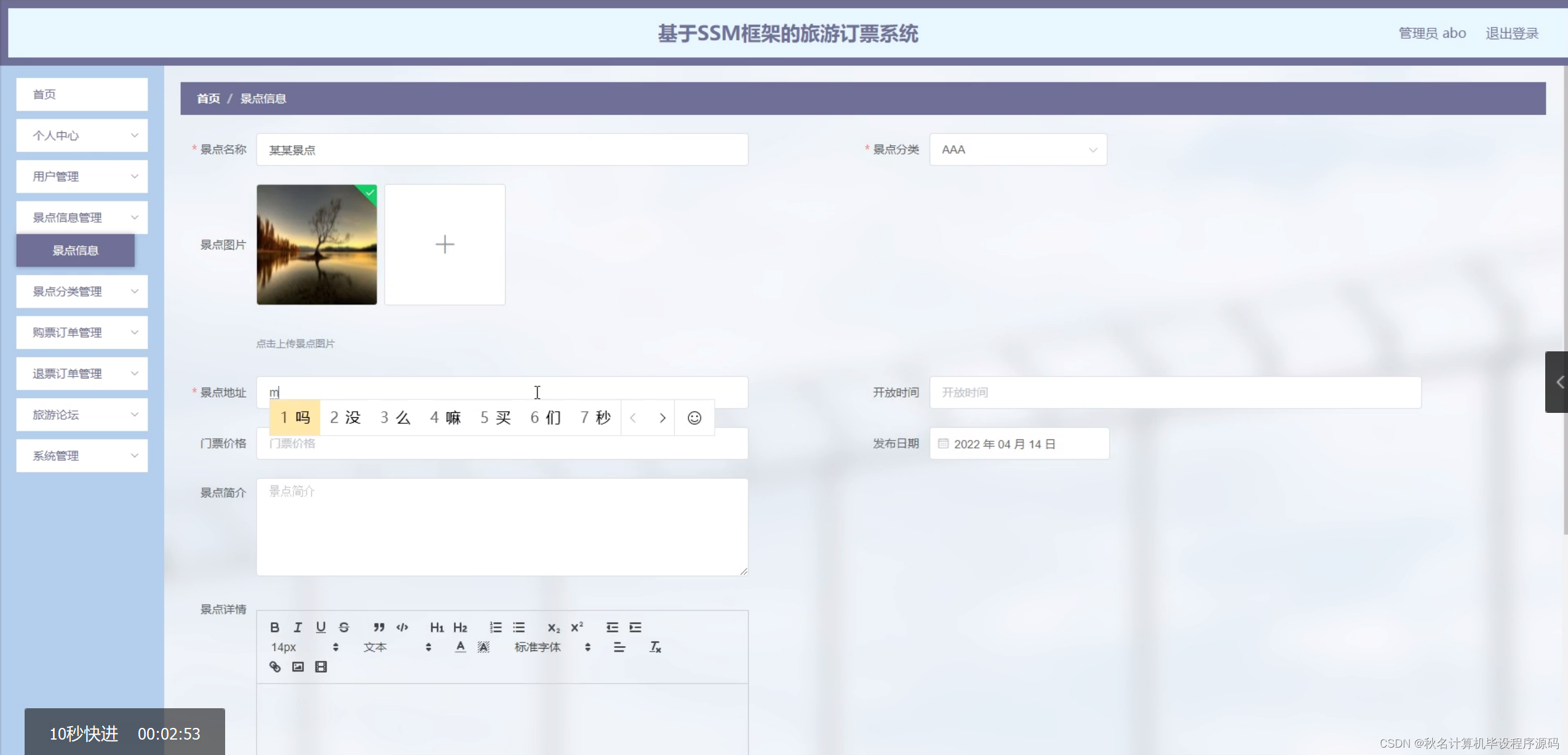Open the 首页 sidebar menu item

pyautogui.click(x=82, y=94)
